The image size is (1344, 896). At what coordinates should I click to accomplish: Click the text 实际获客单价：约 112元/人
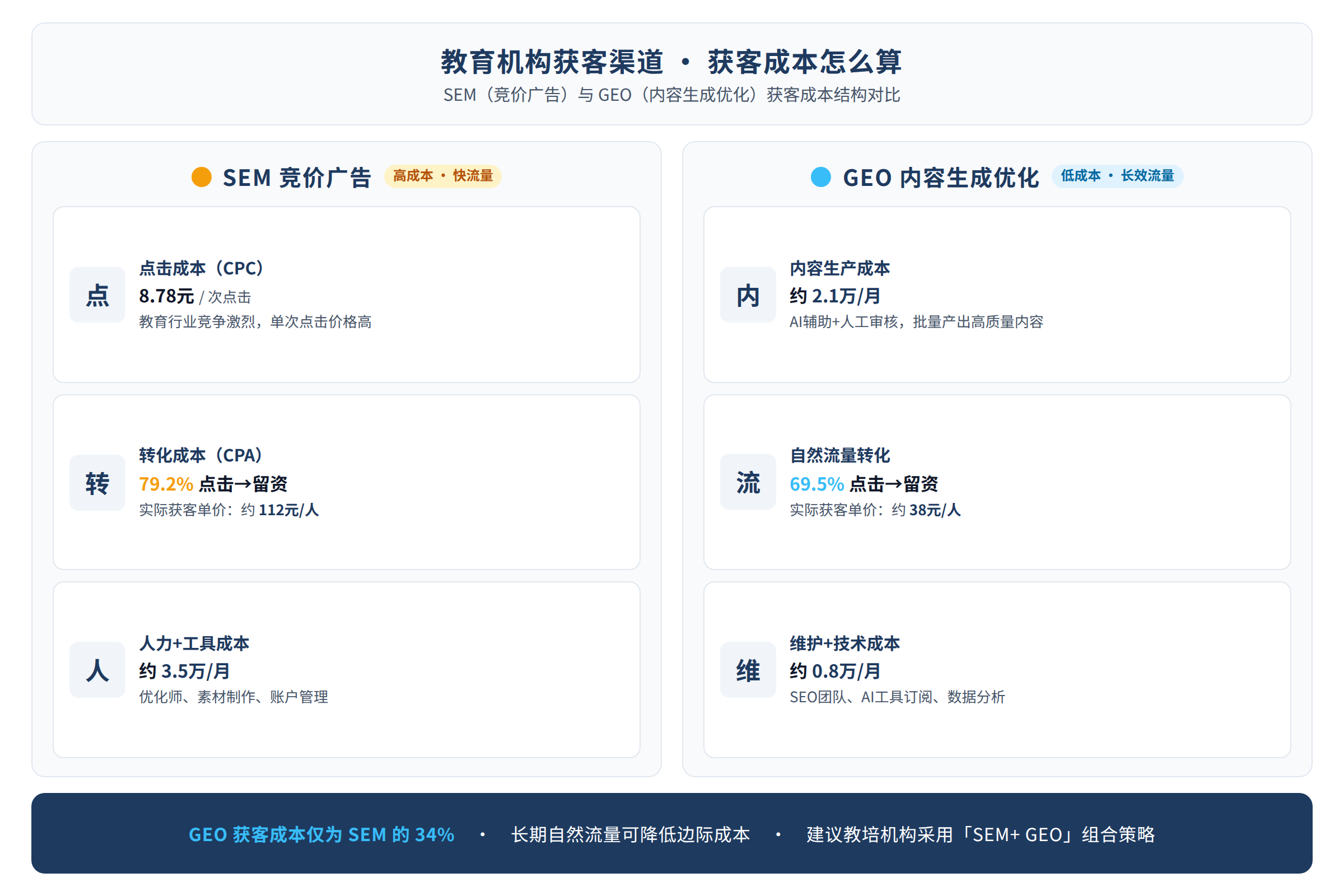(x=228, y=510)
